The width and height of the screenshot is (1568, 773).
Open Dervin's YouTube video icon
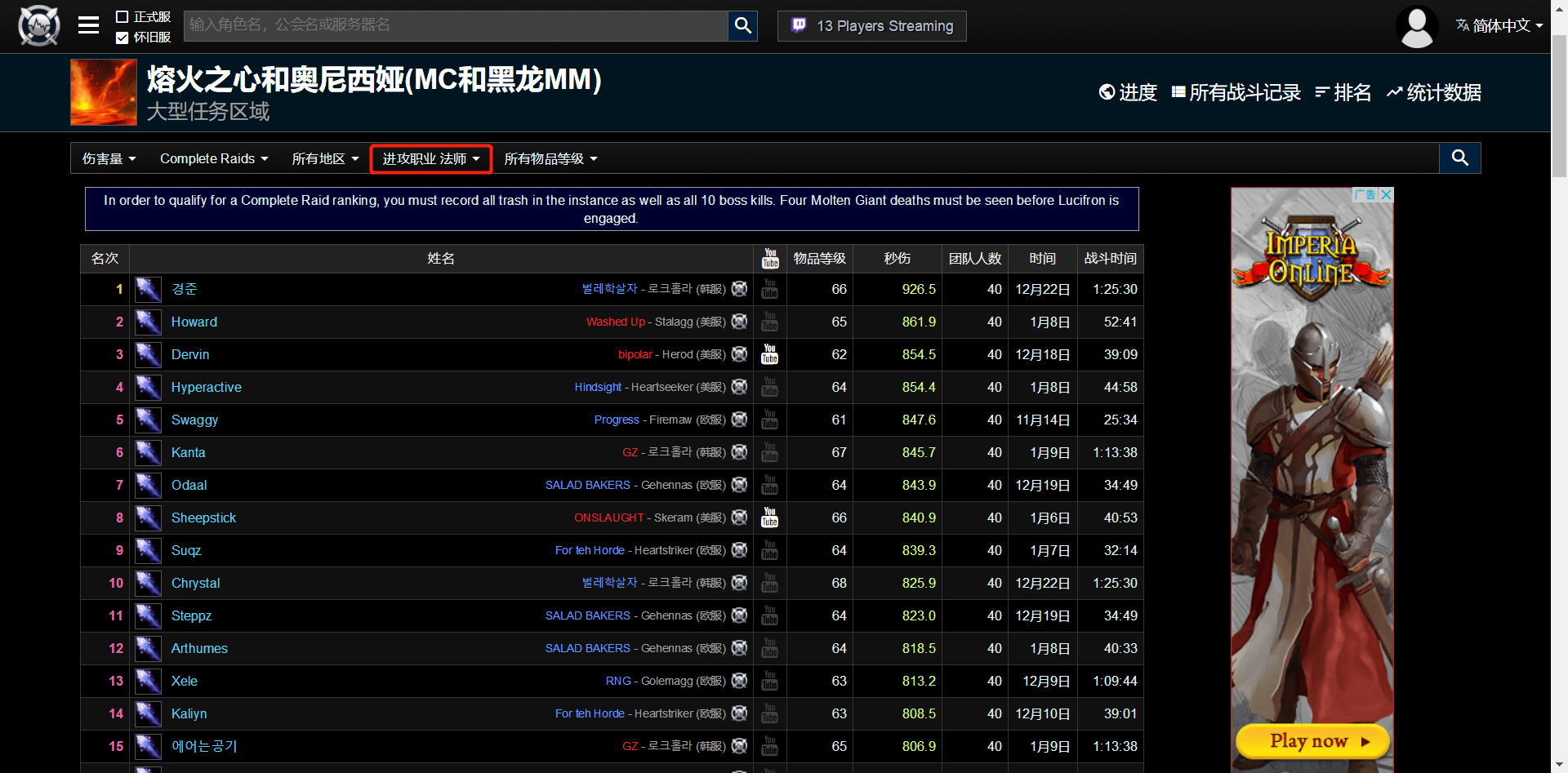point(769,354)
